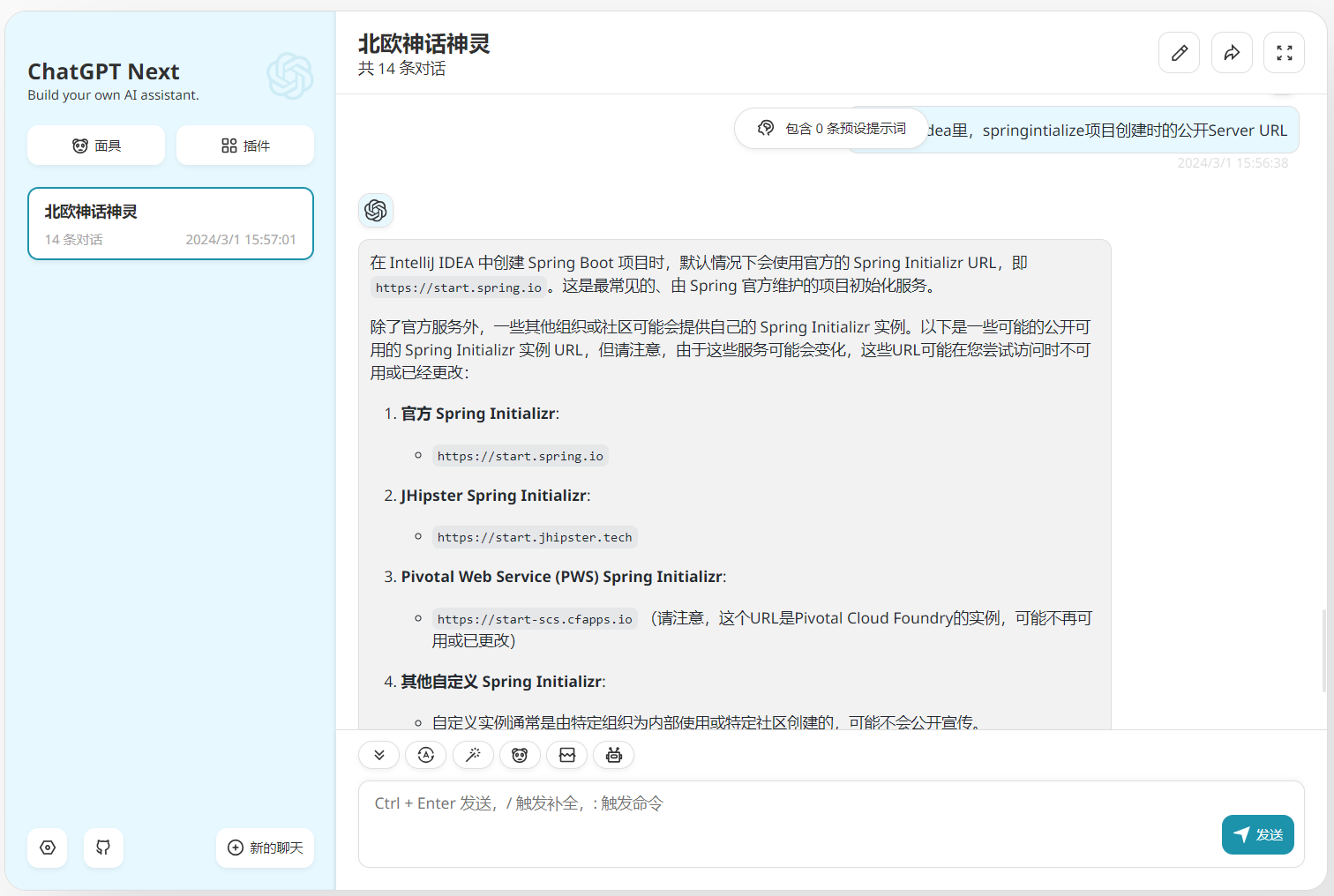Jump to bottom with double-chevron icon

tap(379, 755)
